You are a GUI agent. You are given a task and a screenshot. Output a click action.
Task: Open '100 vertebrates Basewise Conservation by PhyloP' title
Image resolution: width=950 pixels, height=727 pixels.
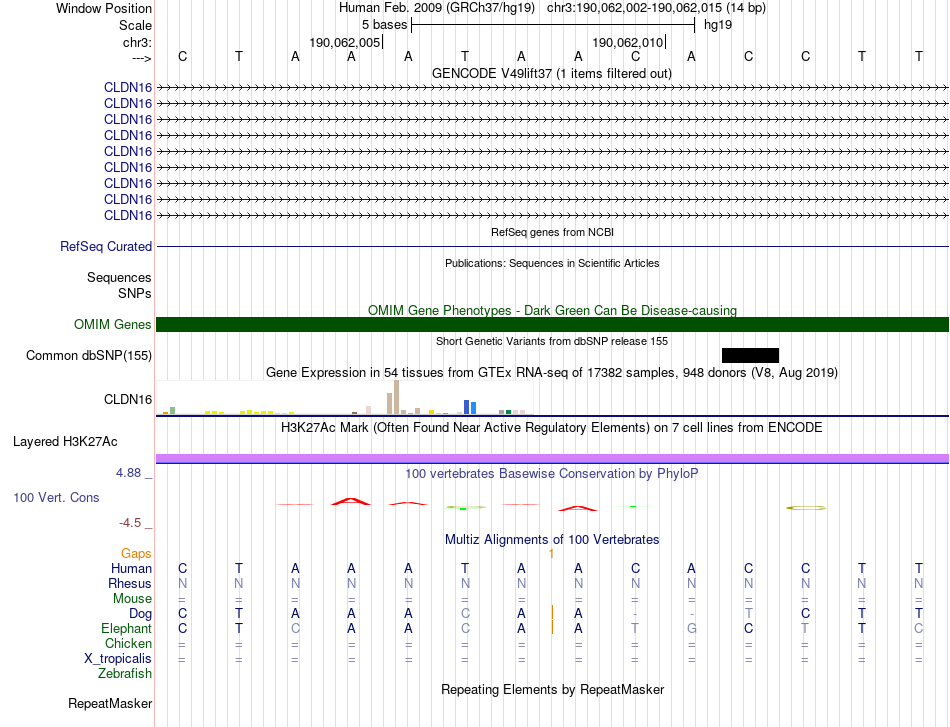click(552, 474)
